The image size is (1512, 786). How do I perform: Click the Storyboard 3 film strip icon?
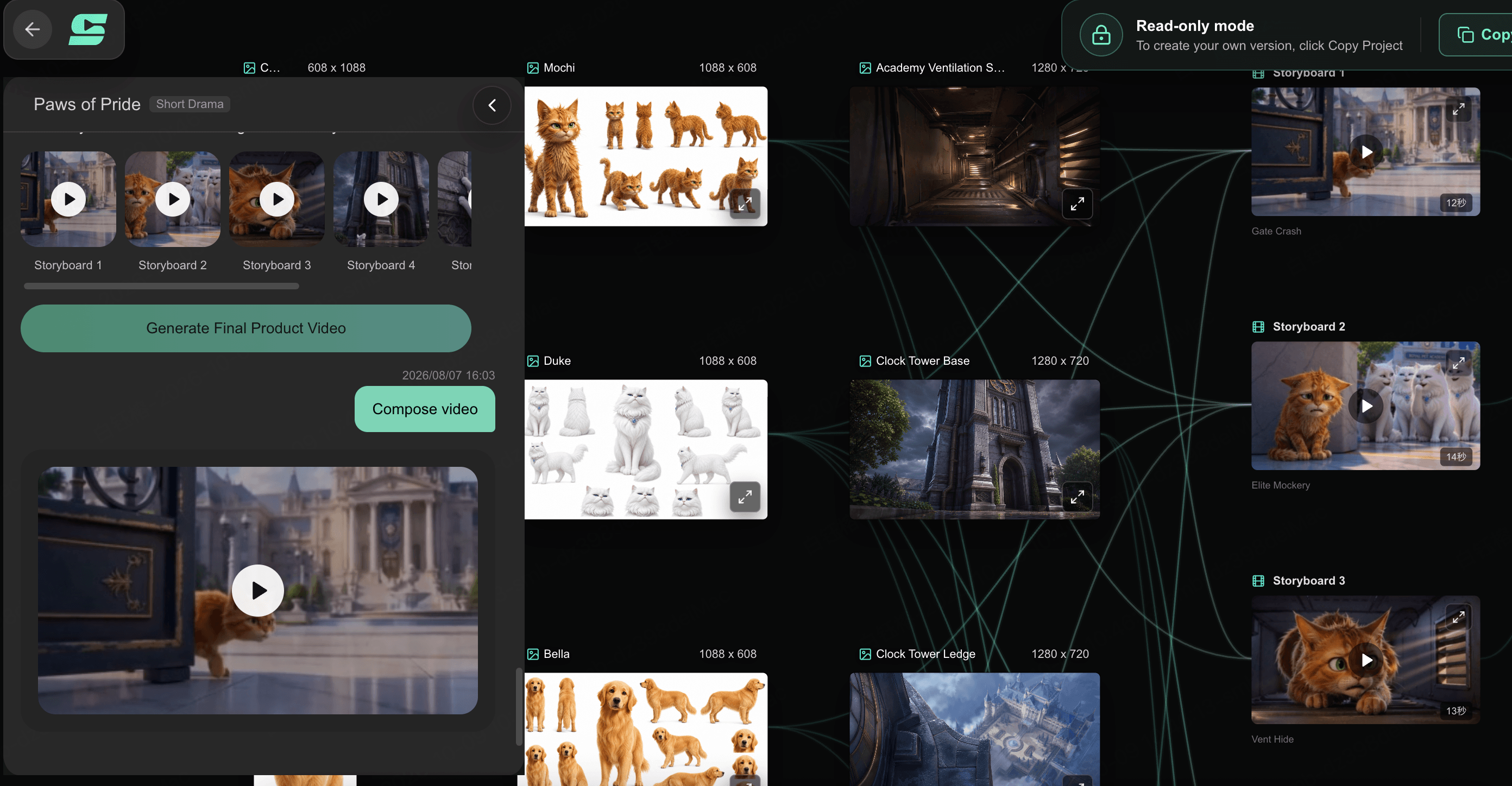coord(1258,581)
